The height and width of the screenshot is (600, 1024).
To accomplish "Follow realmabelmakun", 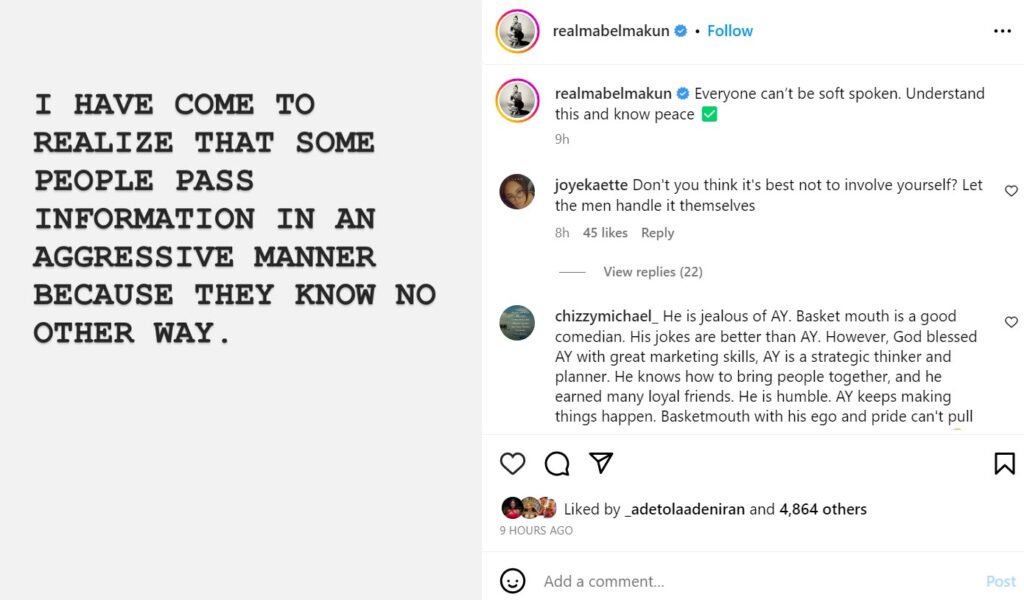I will pyautogui.click(x=730, y=31).
